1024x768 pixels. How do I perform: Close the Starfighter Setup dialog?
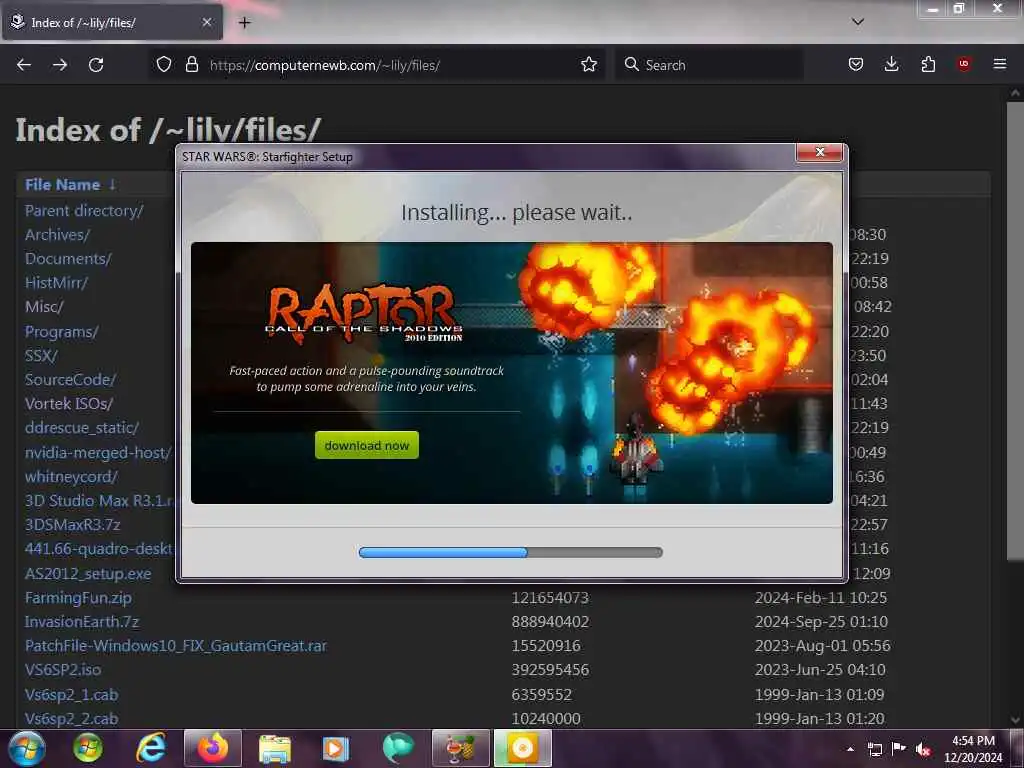(820, 153)
